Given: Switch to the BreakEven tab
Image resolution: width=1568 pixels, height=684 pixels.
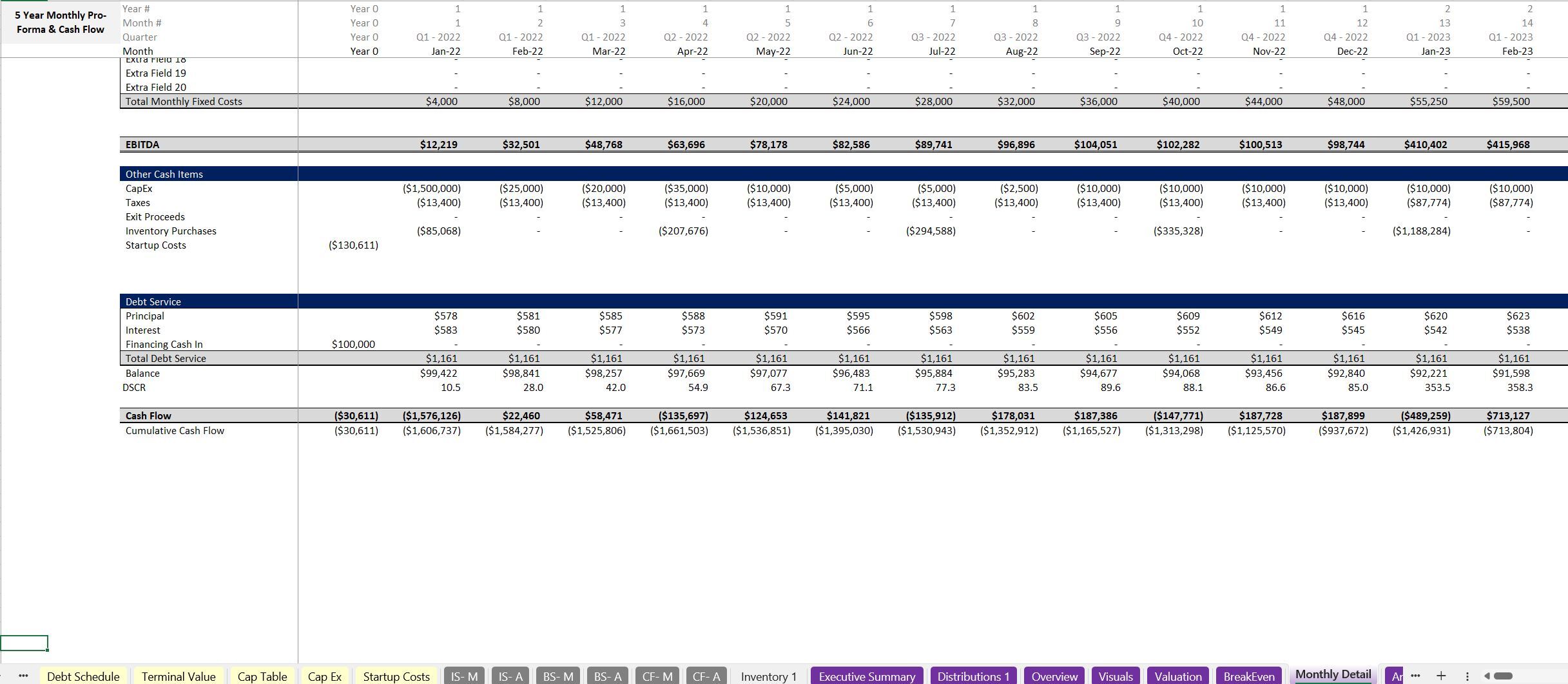Looking at the screenshot, I should coord(1249,676).
